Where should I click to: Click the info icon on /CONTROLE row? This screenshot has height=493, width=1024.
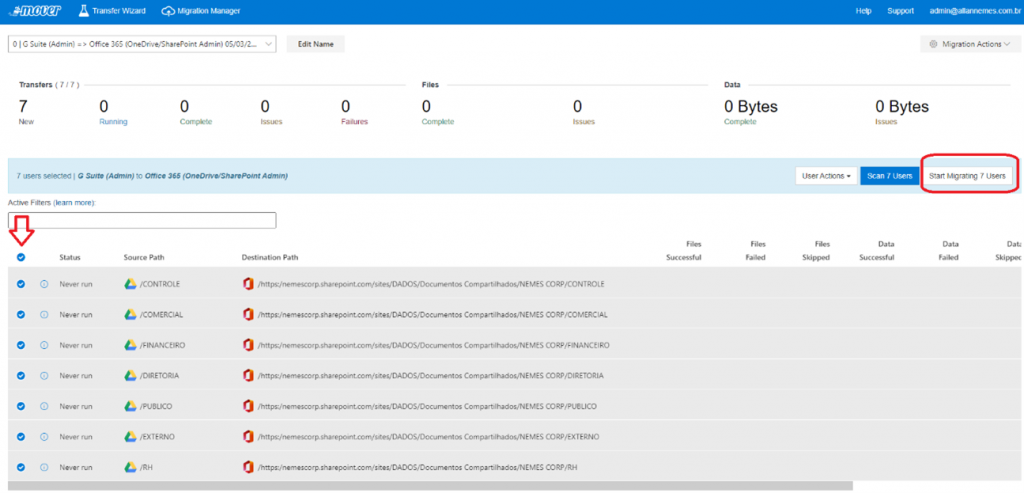tap(44, 284)
